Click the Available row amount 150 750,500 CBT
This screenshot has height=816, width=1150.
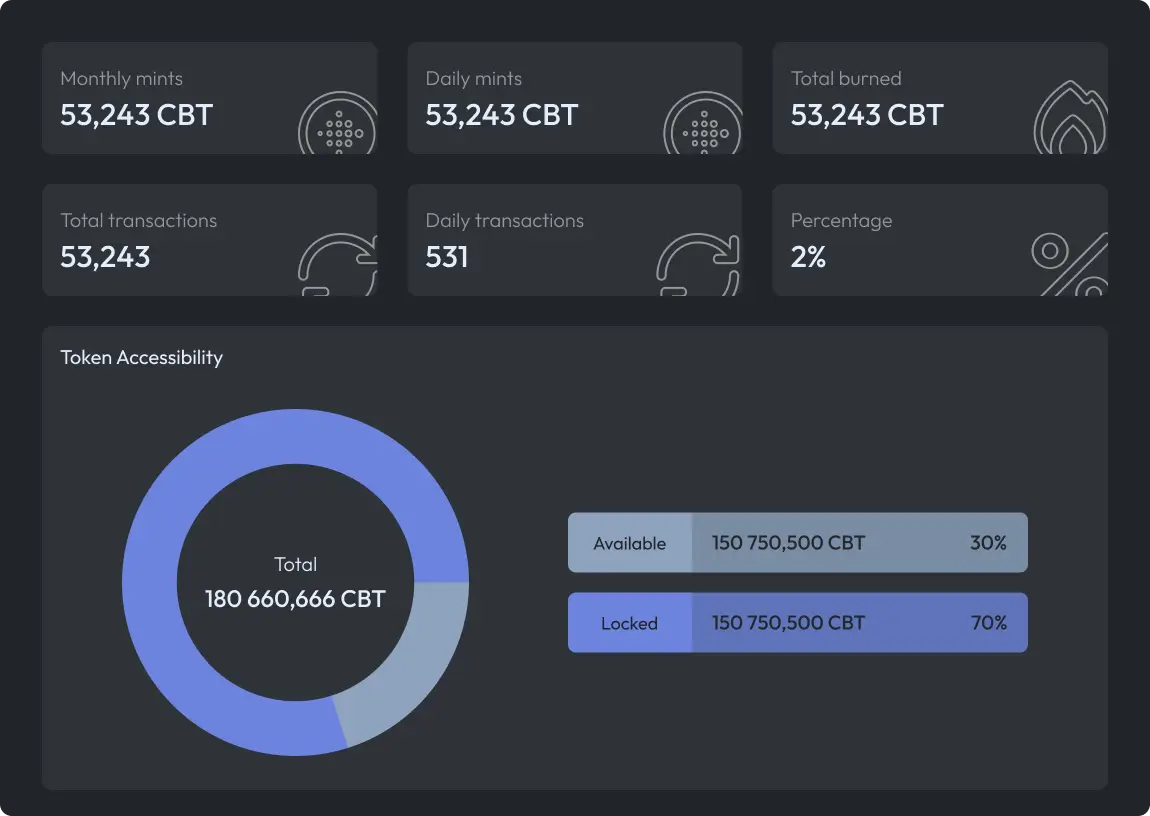click(788, 543)
